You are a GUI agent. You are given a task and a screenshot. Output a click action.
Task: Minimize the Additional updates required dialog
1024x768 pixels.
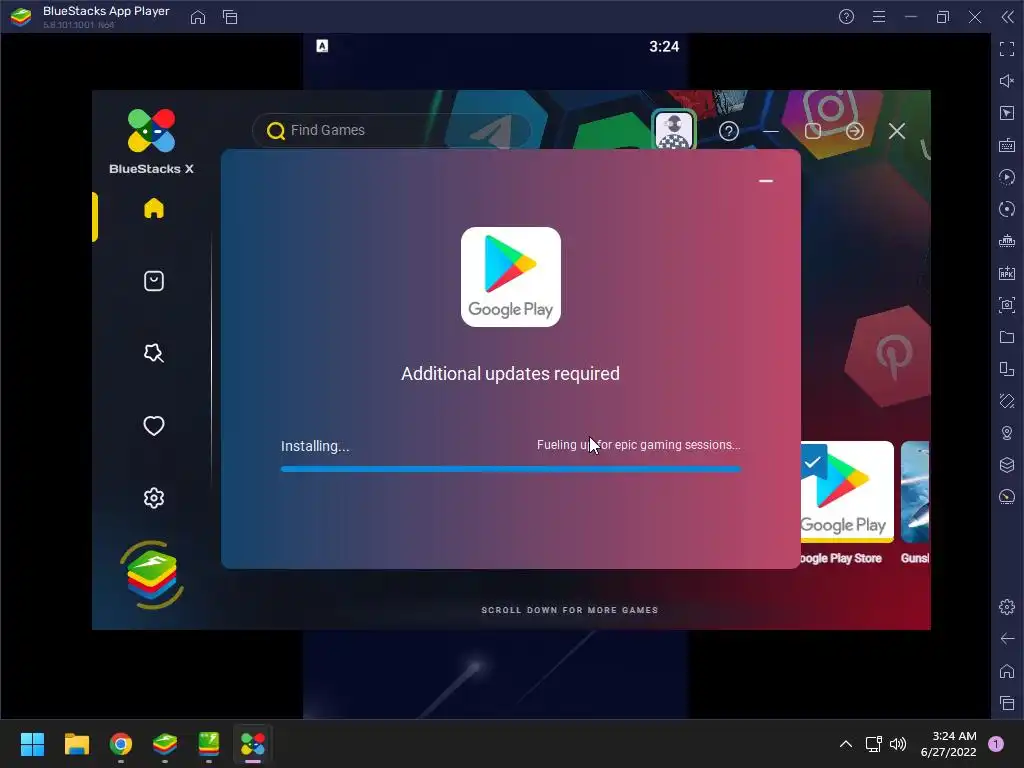point(766,180)
